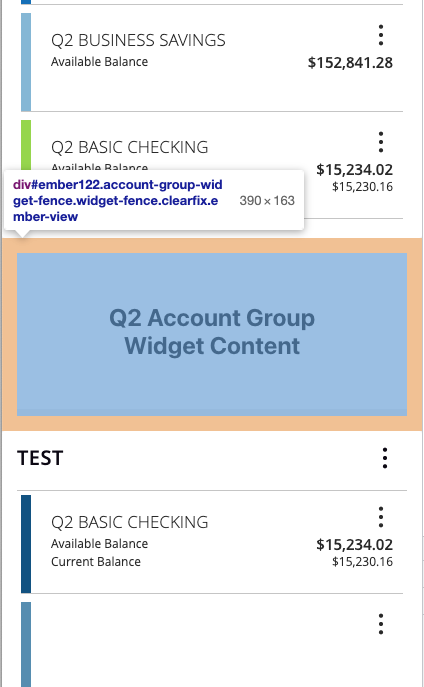Screen dimensions: 424x687
Task: Open upper Q2 Basic Checking options menu
Action: (381, 142)
